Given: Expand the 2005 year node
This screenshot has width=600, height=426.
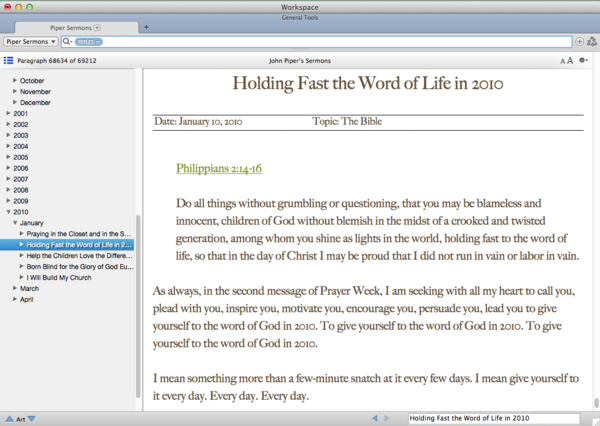Looking at the screenshot, I should tap(8, 157).
